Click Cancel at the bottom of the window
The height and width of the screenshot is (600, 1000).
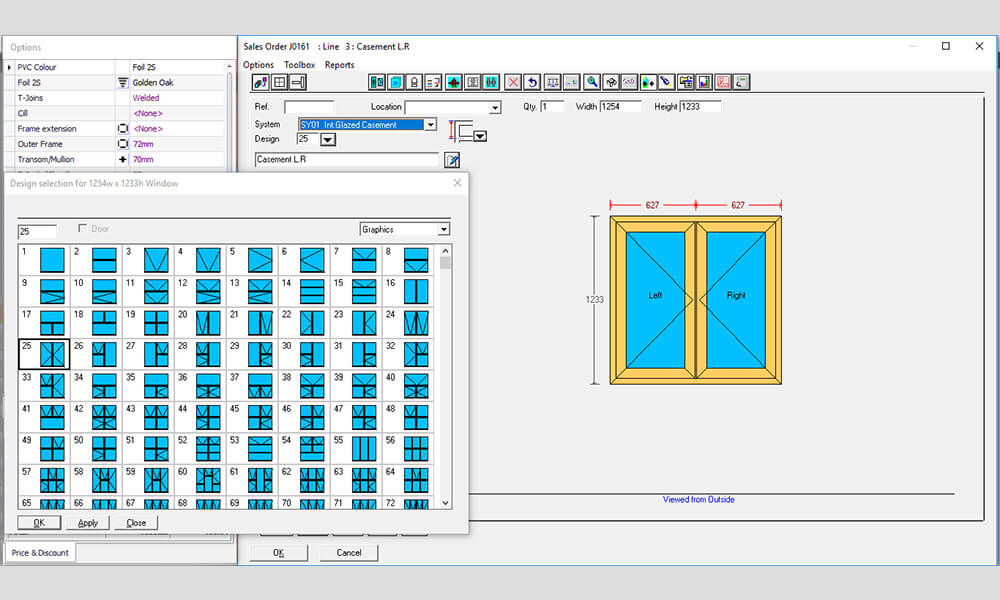(x=349, y=552)
